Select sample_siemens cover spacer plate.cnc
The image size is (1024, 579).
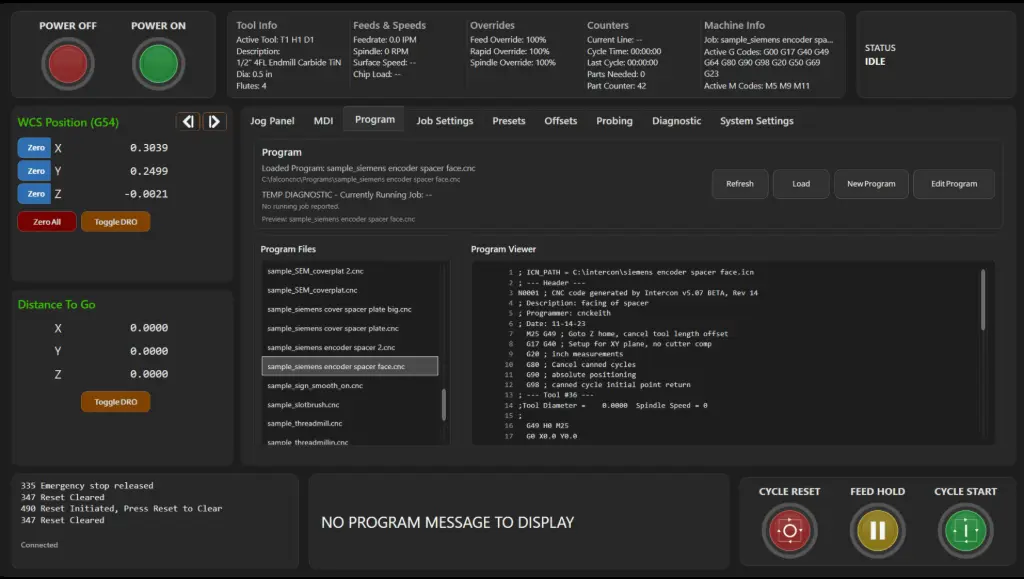(x=350, y=328)
